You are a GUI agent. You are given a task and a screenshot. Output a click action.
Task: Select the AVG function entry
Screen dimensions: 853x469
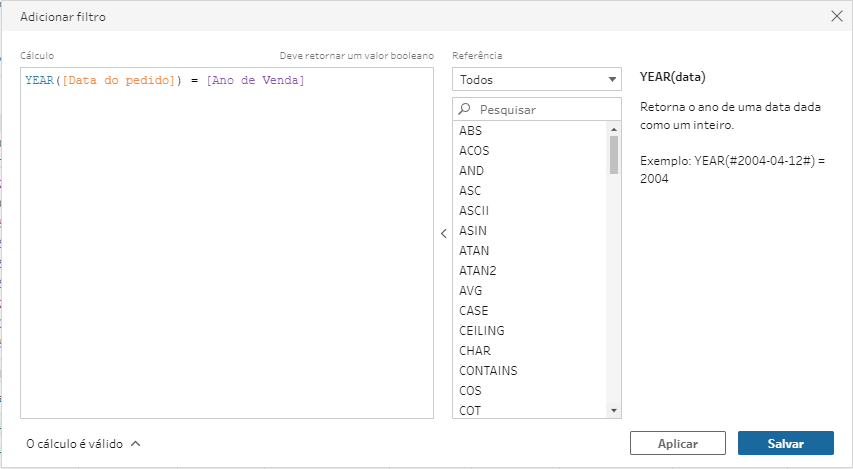(471, 291)
